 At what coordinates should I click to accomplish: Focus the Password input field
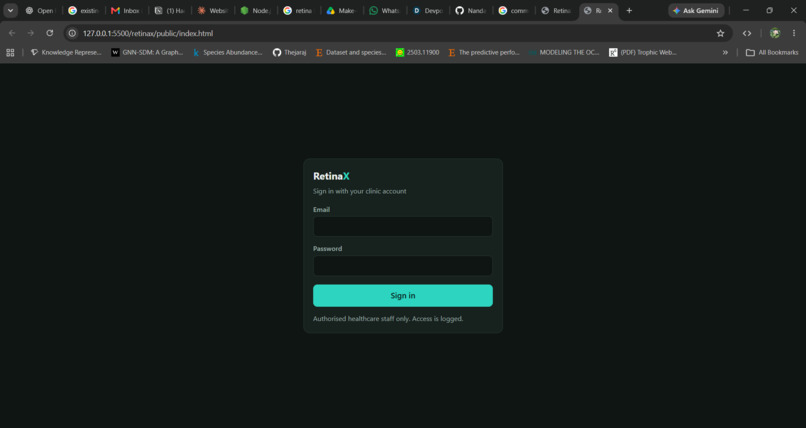pos(402,266)
